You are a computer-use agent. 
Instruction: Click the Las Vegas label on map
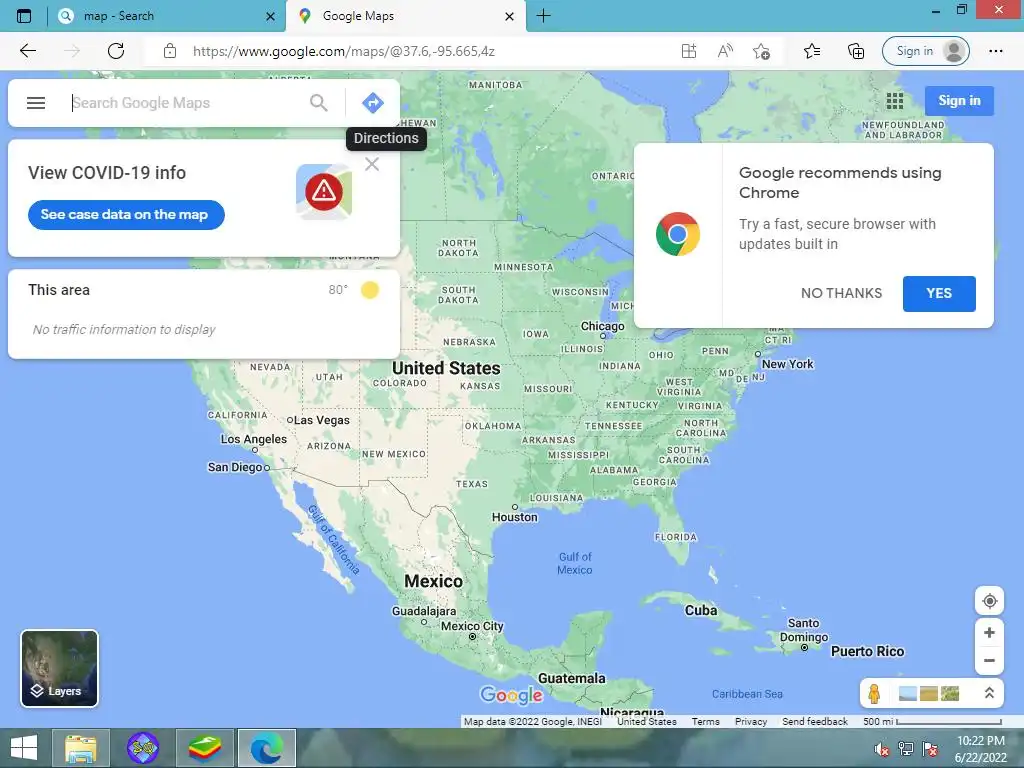pyautogui.click(x=322, y=420)
